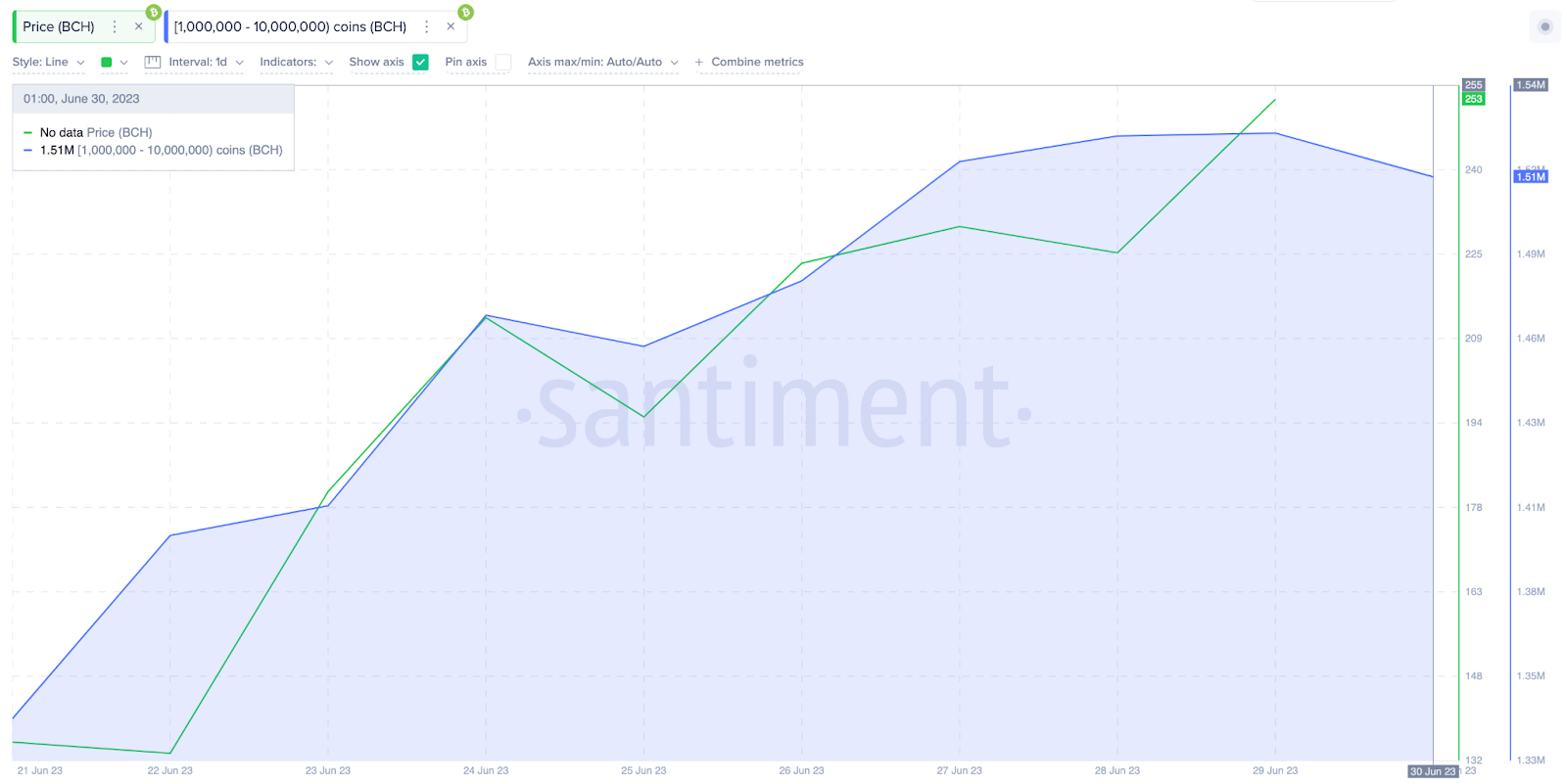Open Axis max/min: Auto/Auto dropdown
The image size is (1567, 784).
pyautogui.click(x=603, y=62)
